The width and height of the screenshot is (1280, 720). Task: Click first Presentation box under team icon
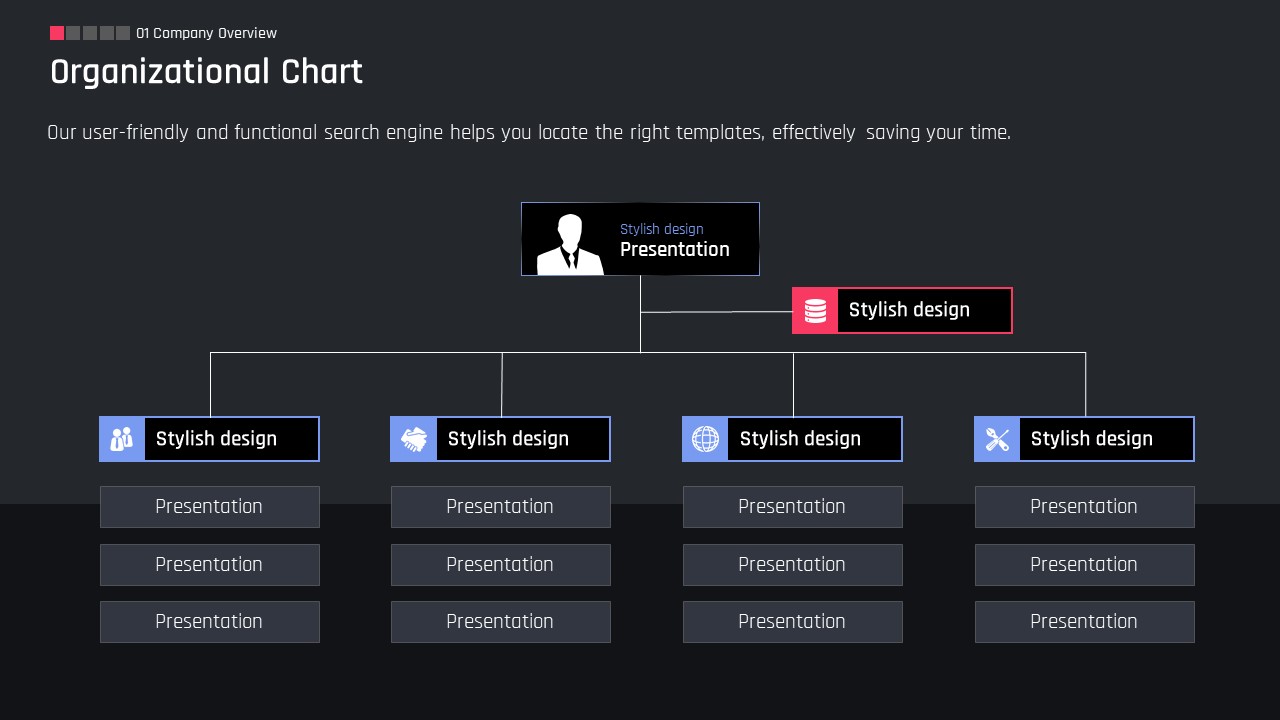tap(210, 507)
